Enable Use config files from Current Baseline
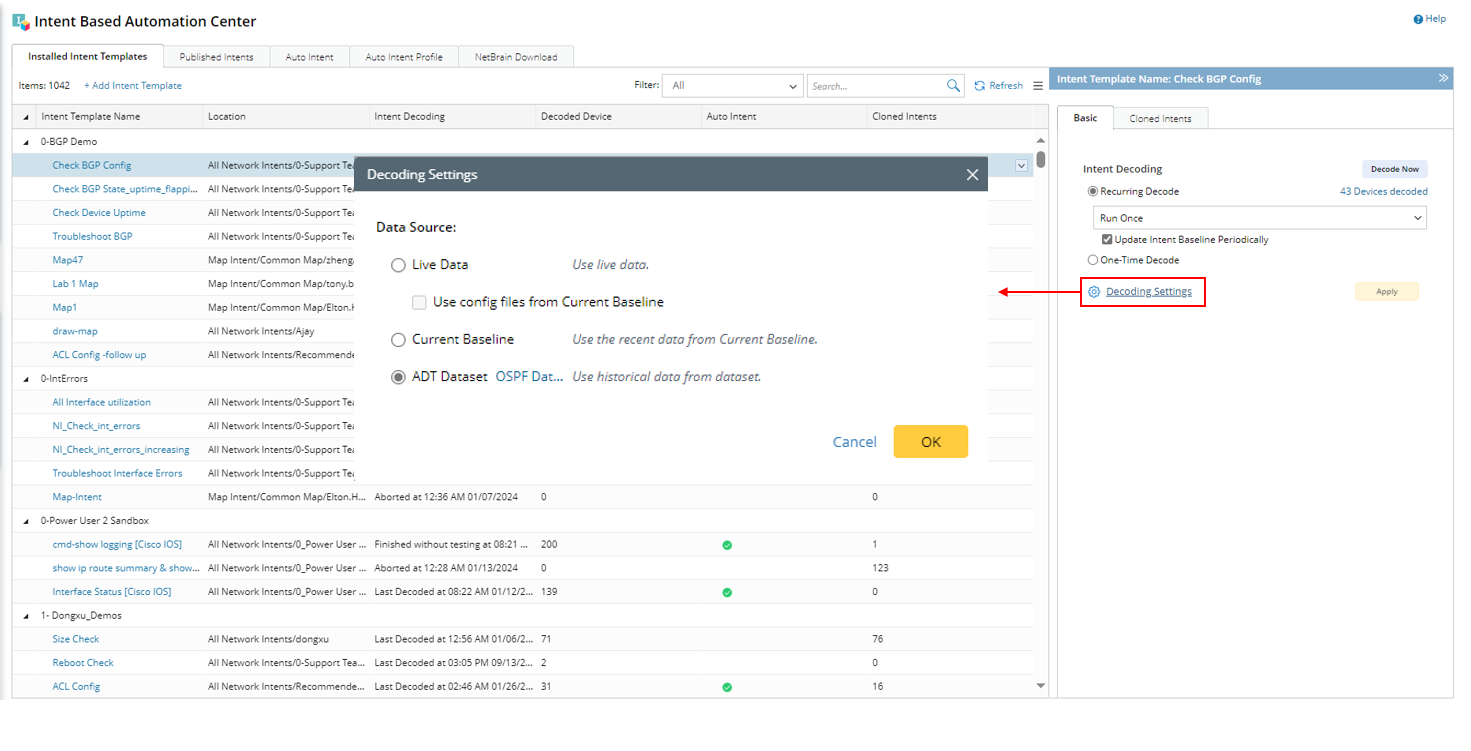Screen dimensions: 1471x751 (420, 302)
